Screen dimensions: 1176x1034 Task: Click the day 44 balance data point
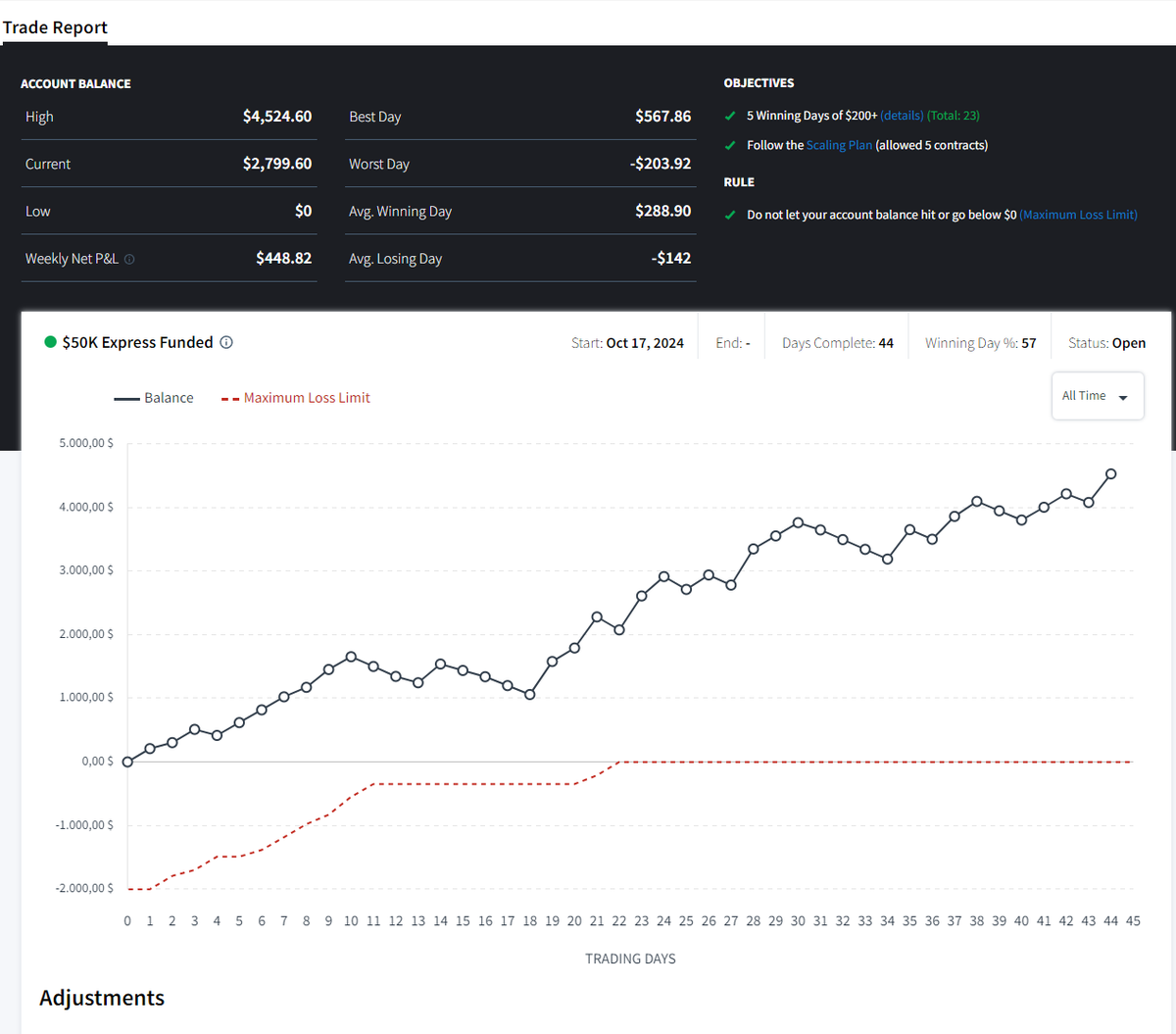coord(1110,473)
